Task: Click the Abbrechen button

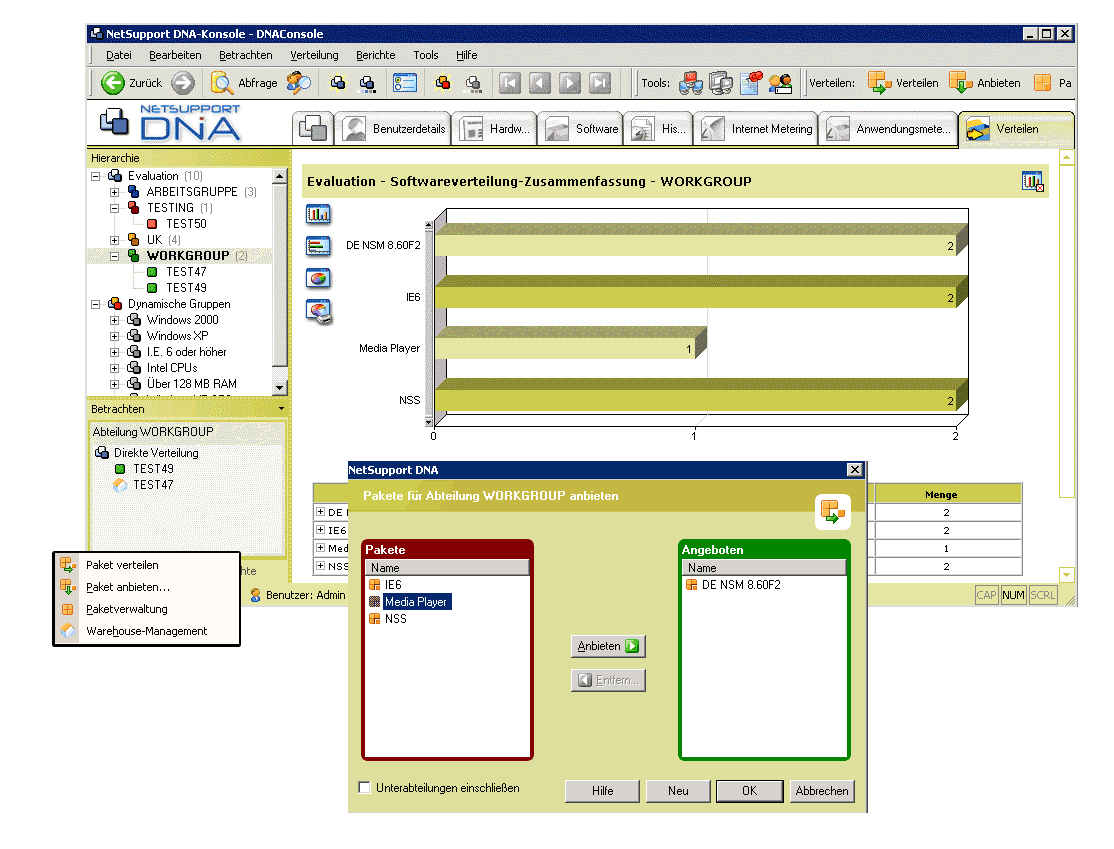Action: click(x=822, y=791)
